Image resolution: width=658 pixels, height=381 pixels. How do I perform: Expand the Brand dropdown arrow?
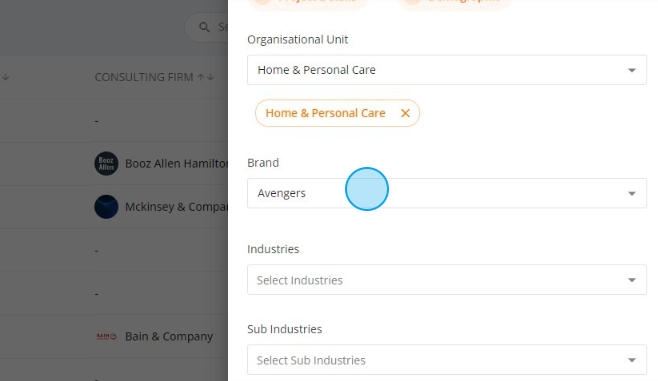632,193
